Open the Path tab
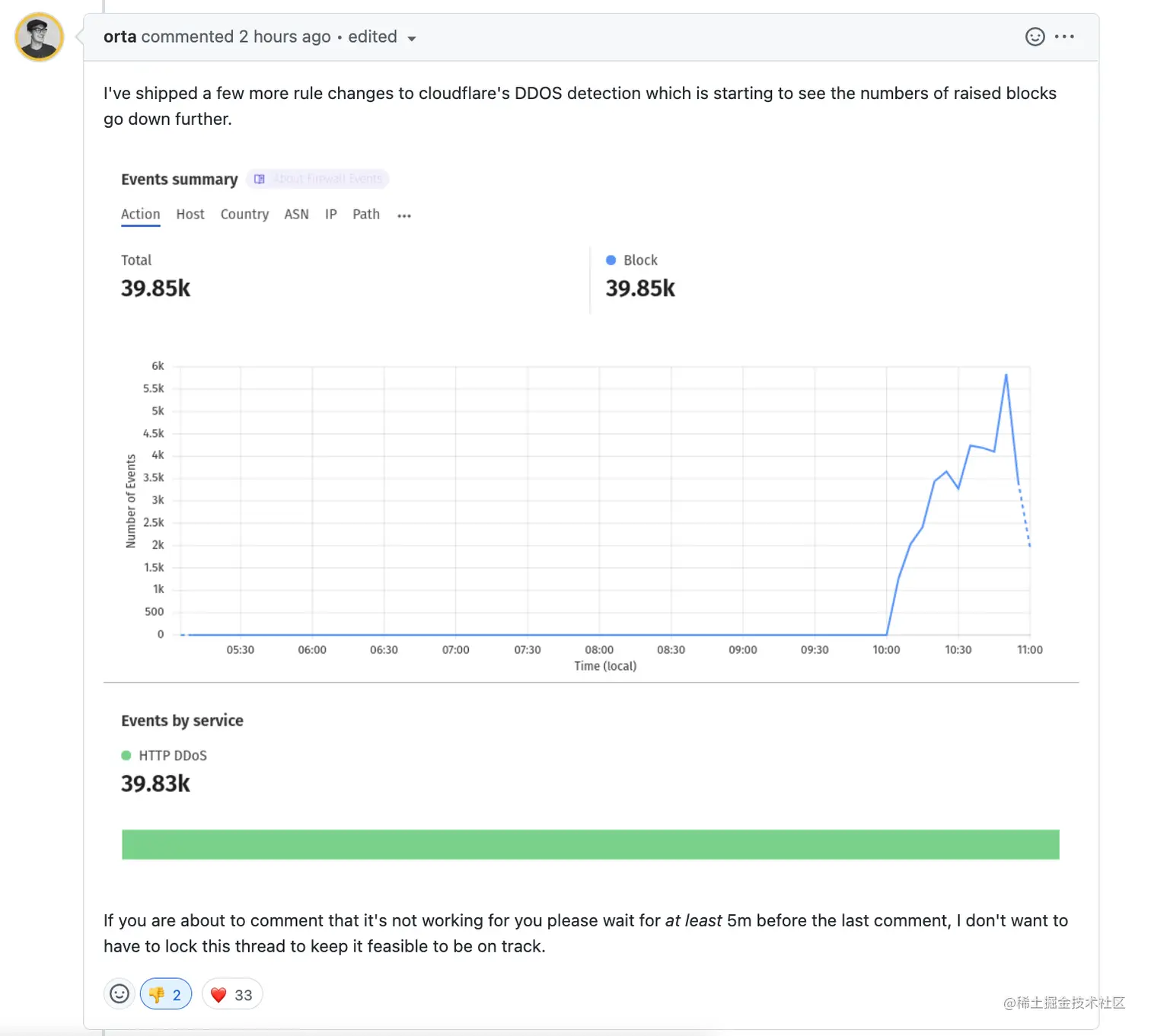Viewport: 1151px width, 1036px height. [365, 215]
